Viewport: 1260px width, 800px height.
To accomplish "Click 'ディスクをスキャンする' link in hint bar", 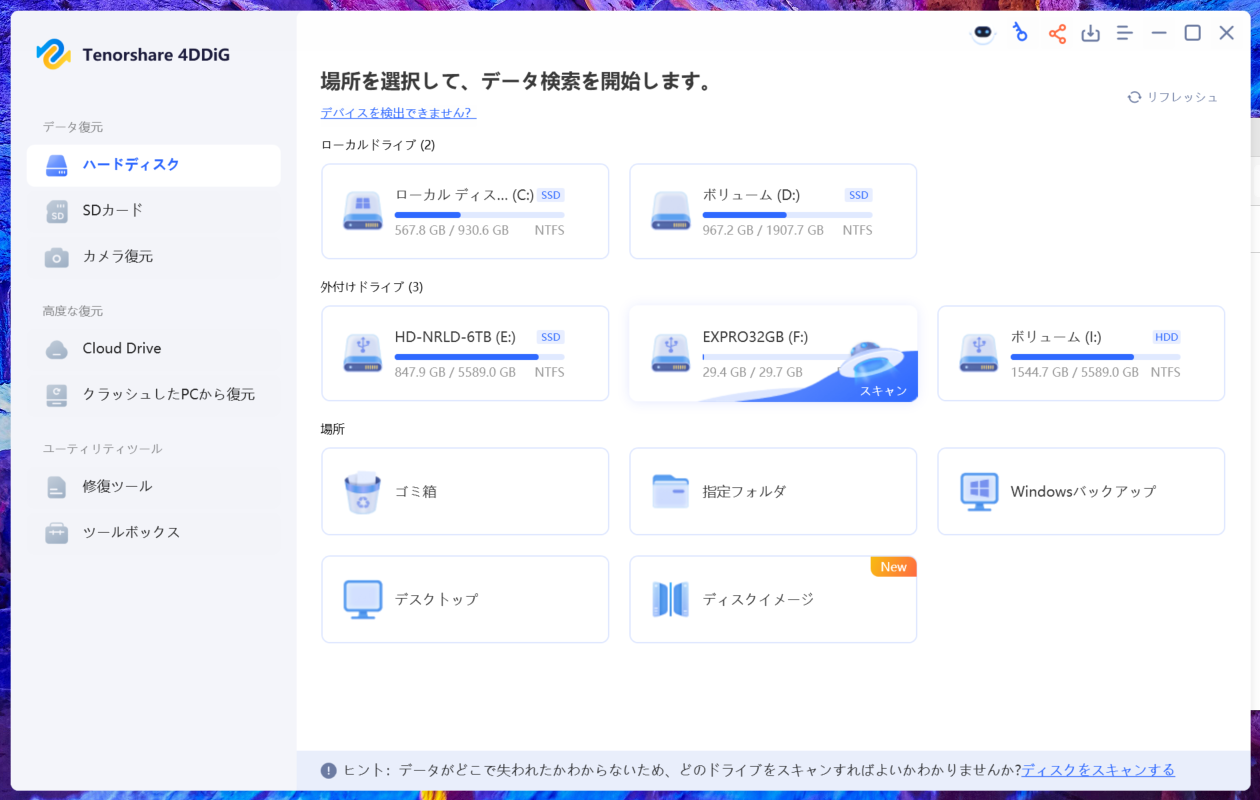I will pos(1098,770).
